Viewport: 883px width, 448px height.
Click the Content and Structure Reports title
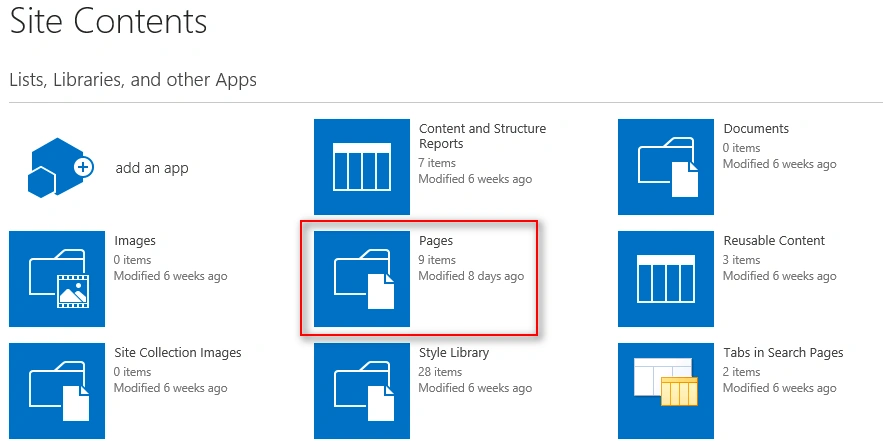[x=483, y=136]
